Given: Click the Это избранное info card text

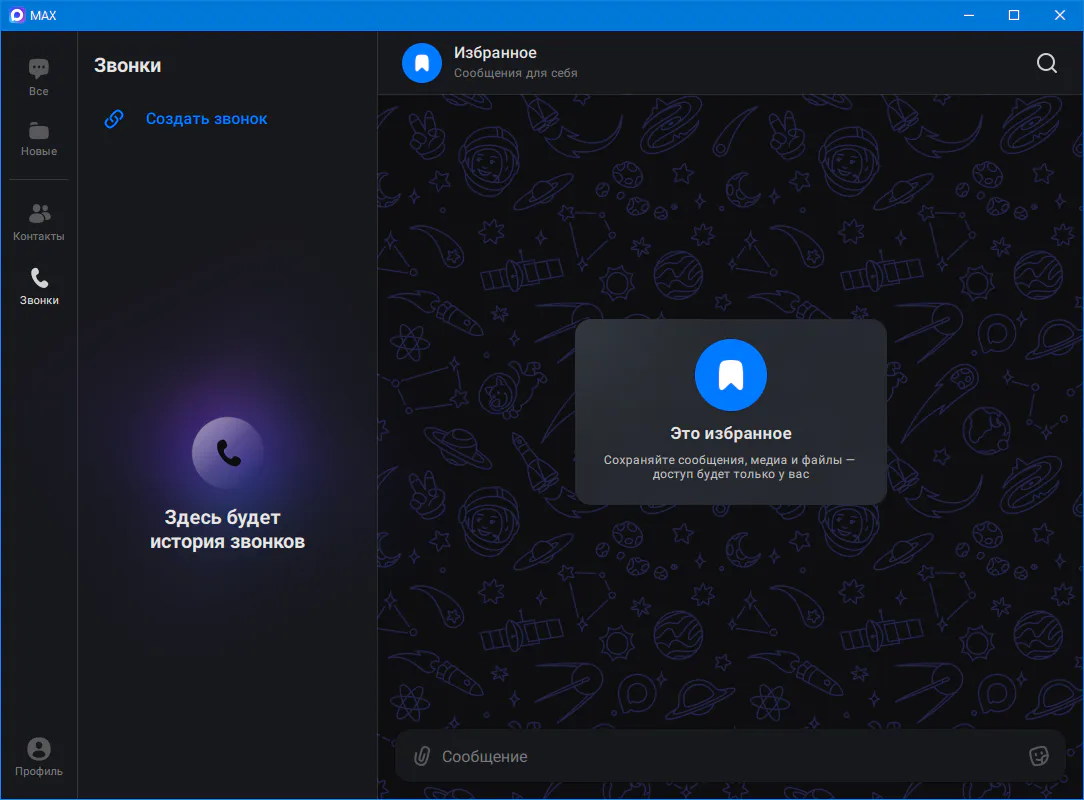Looking at the screenshot, I should tap(730, 434).
